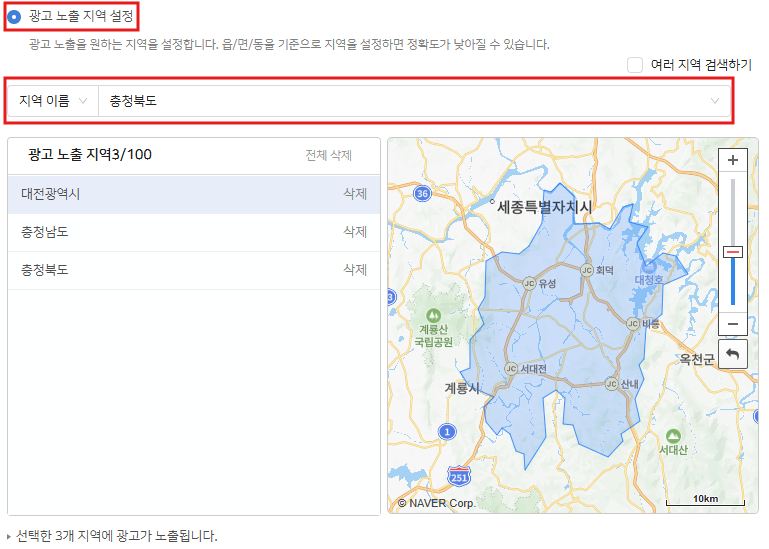
Task: Click the 세종특별자치시 label on the map
Action: [544, 207]
